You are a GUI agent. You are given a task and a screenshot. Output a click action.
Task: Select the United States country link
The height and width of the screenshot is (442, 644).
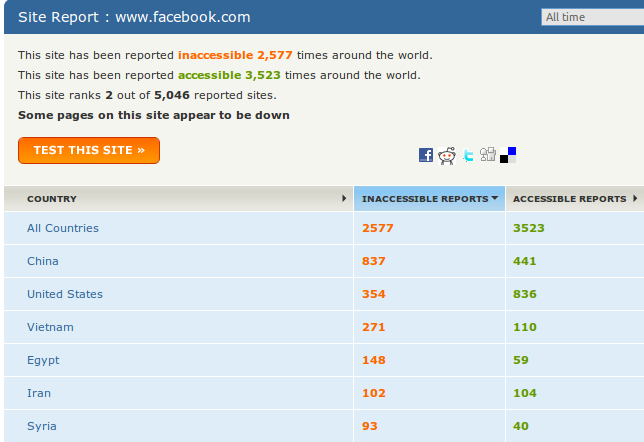65,294
